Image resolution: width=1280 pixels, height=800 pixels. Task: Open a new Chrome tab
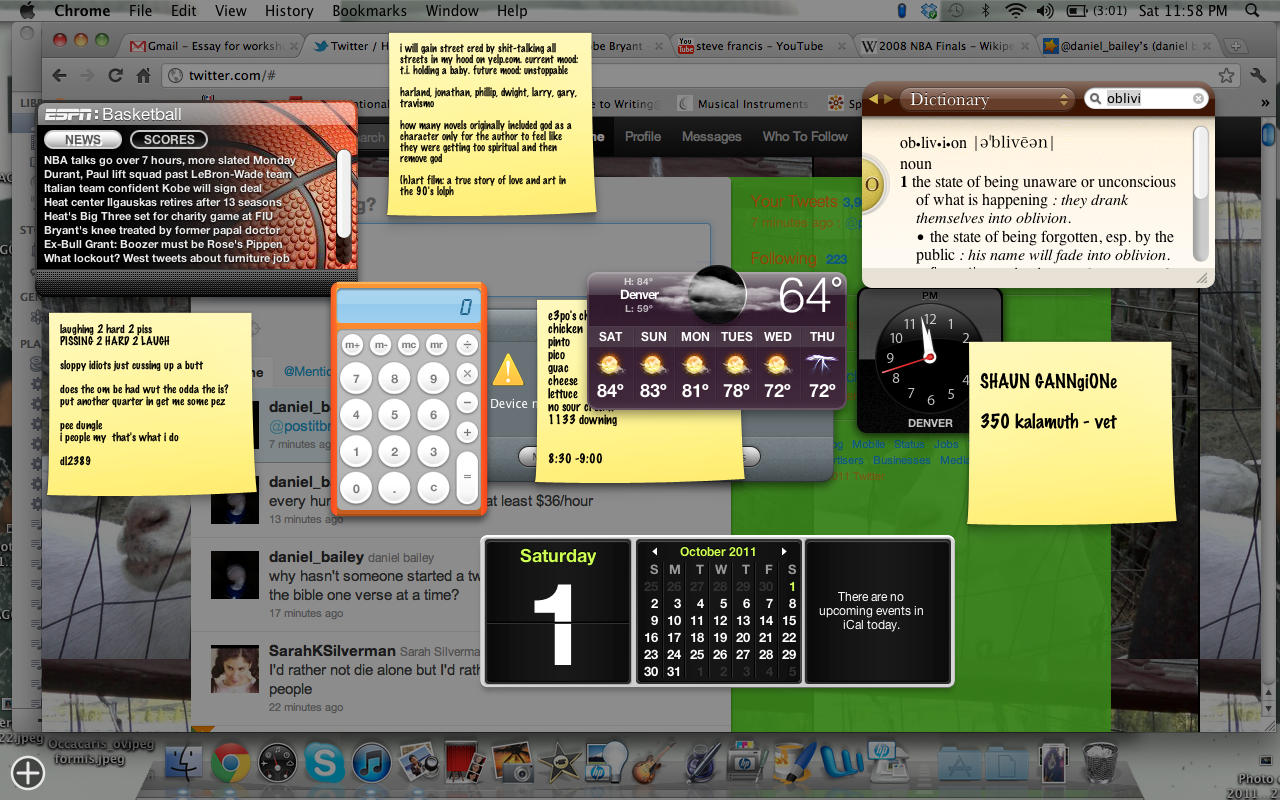tap(1237, 46)
